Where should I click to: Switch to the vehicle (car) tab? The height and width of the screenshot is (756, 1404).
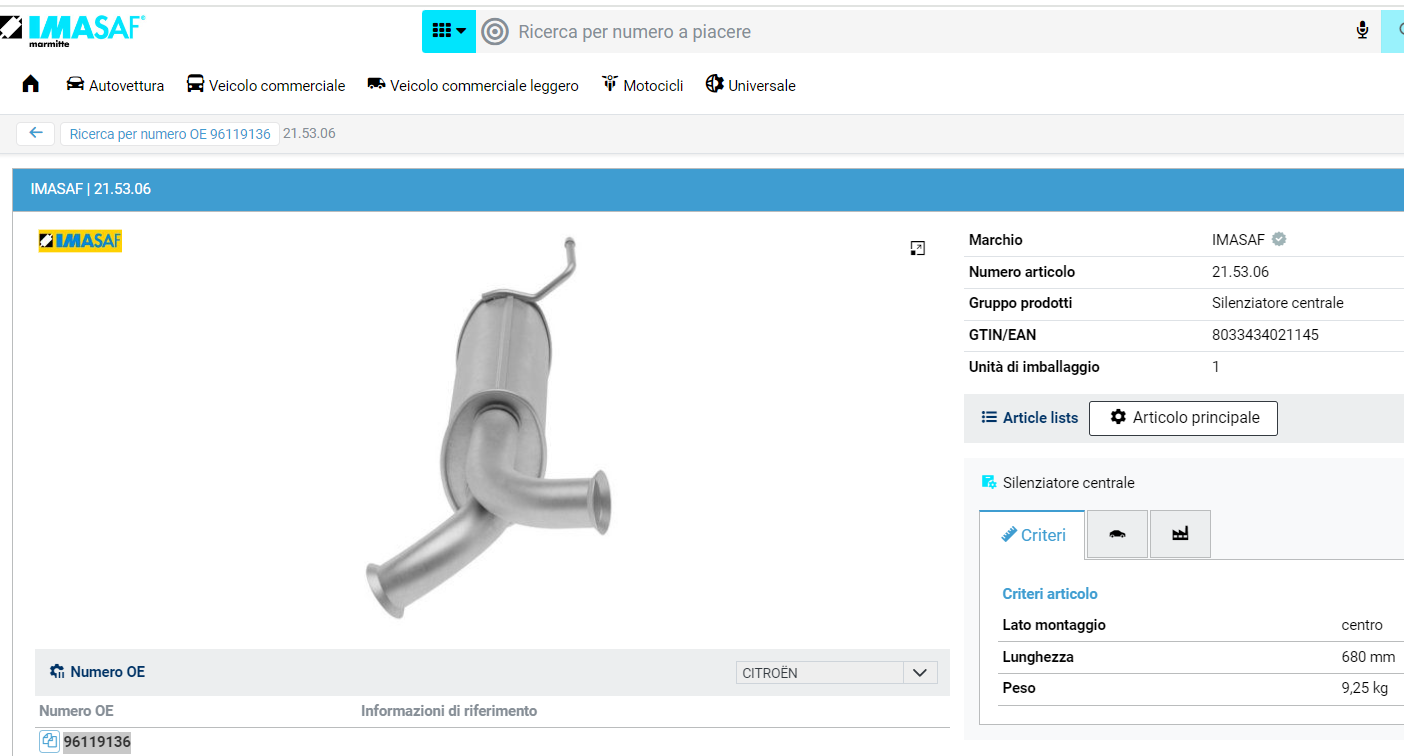point(1117,534)
